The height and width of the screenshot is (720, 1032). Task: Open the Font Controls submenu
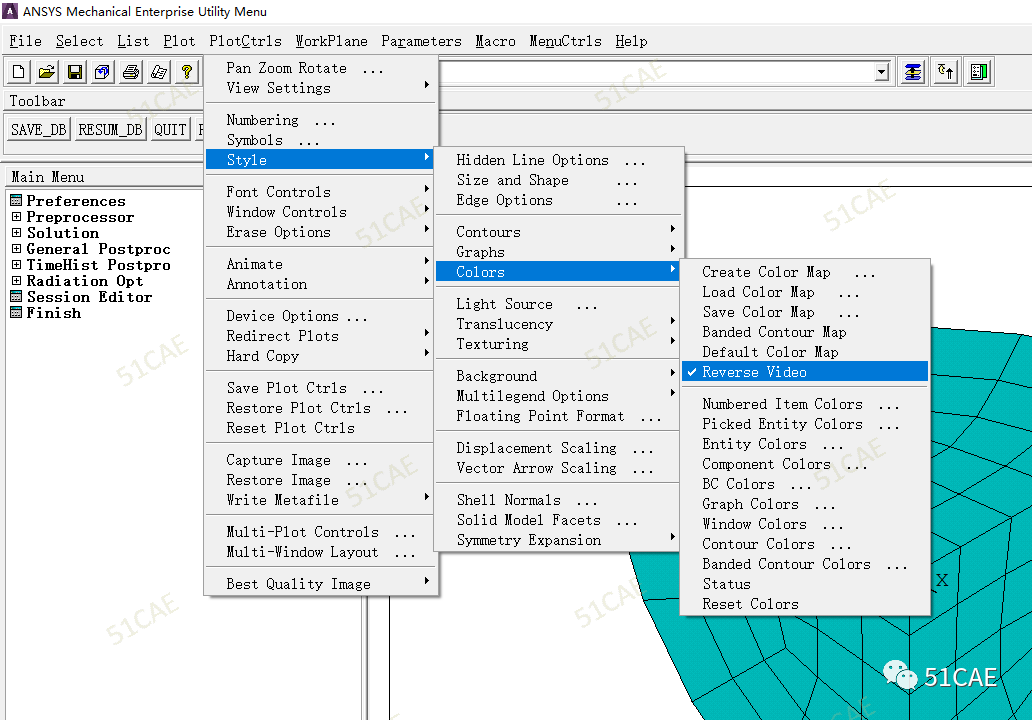321,192
